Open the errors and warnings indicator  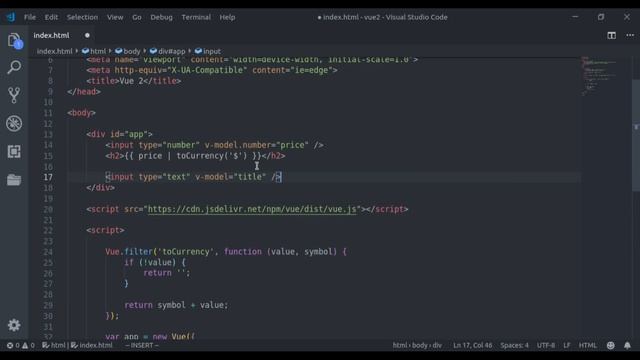pyautogui.click(x=20, y=345)
